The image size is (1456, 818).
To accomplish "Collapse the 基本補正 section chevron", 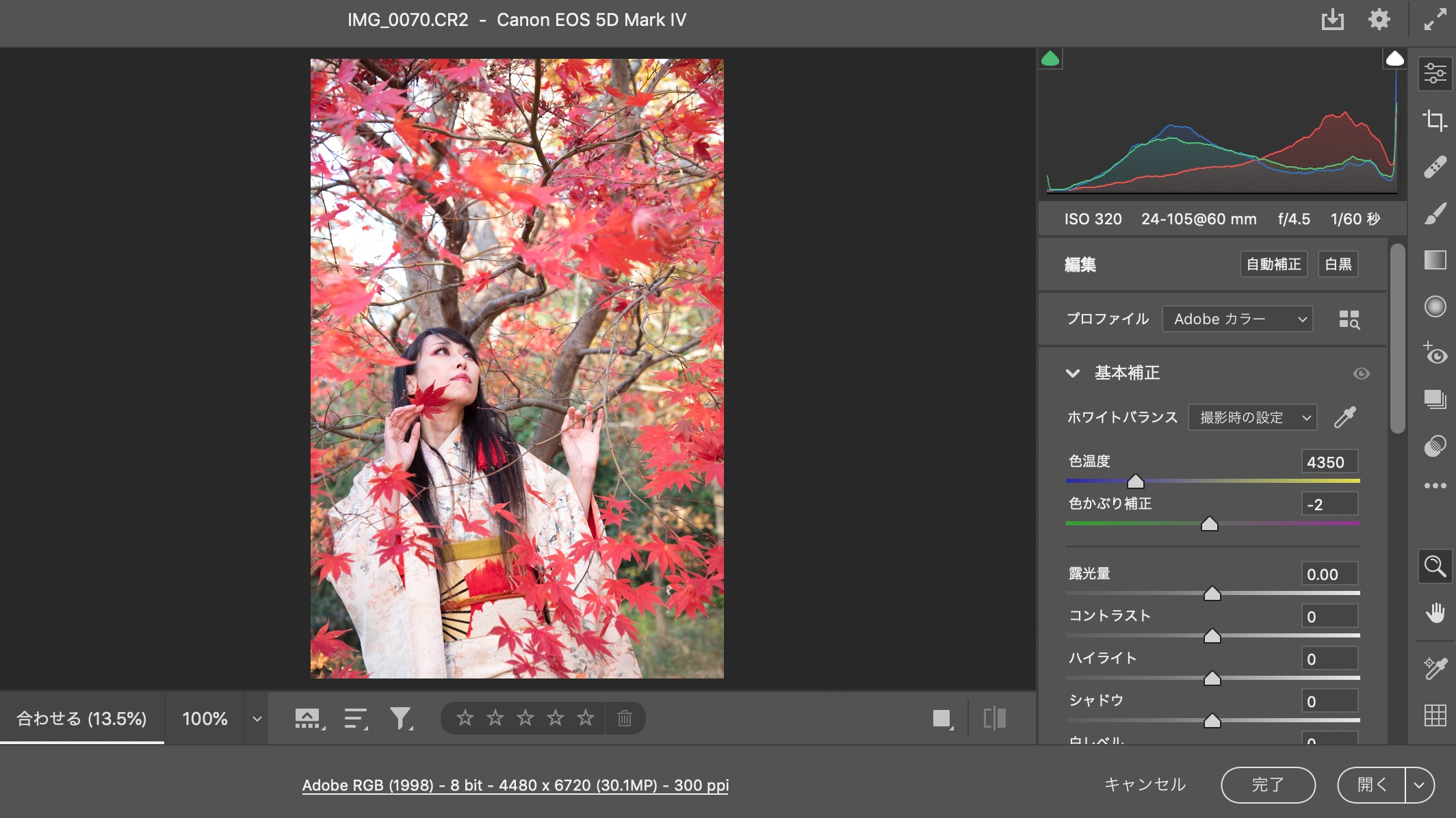I will click(x=1073, y=373).
